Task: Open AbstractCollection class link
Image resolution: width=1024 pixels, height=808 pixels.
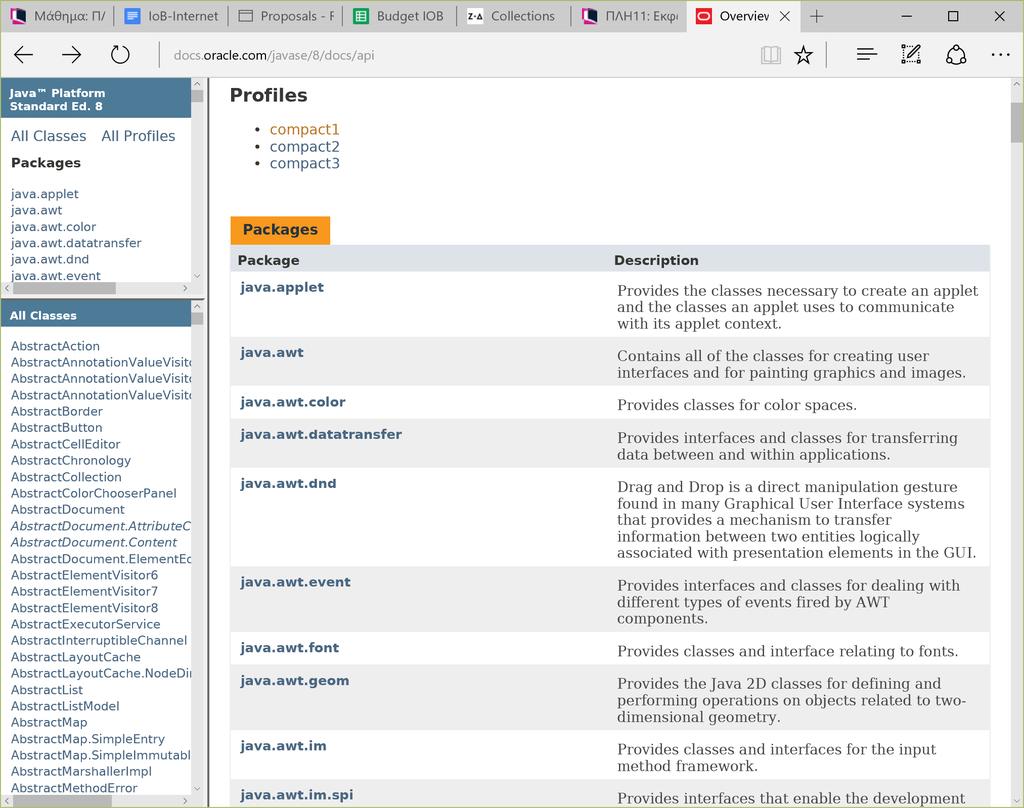Action: click(x=66, y=477)
